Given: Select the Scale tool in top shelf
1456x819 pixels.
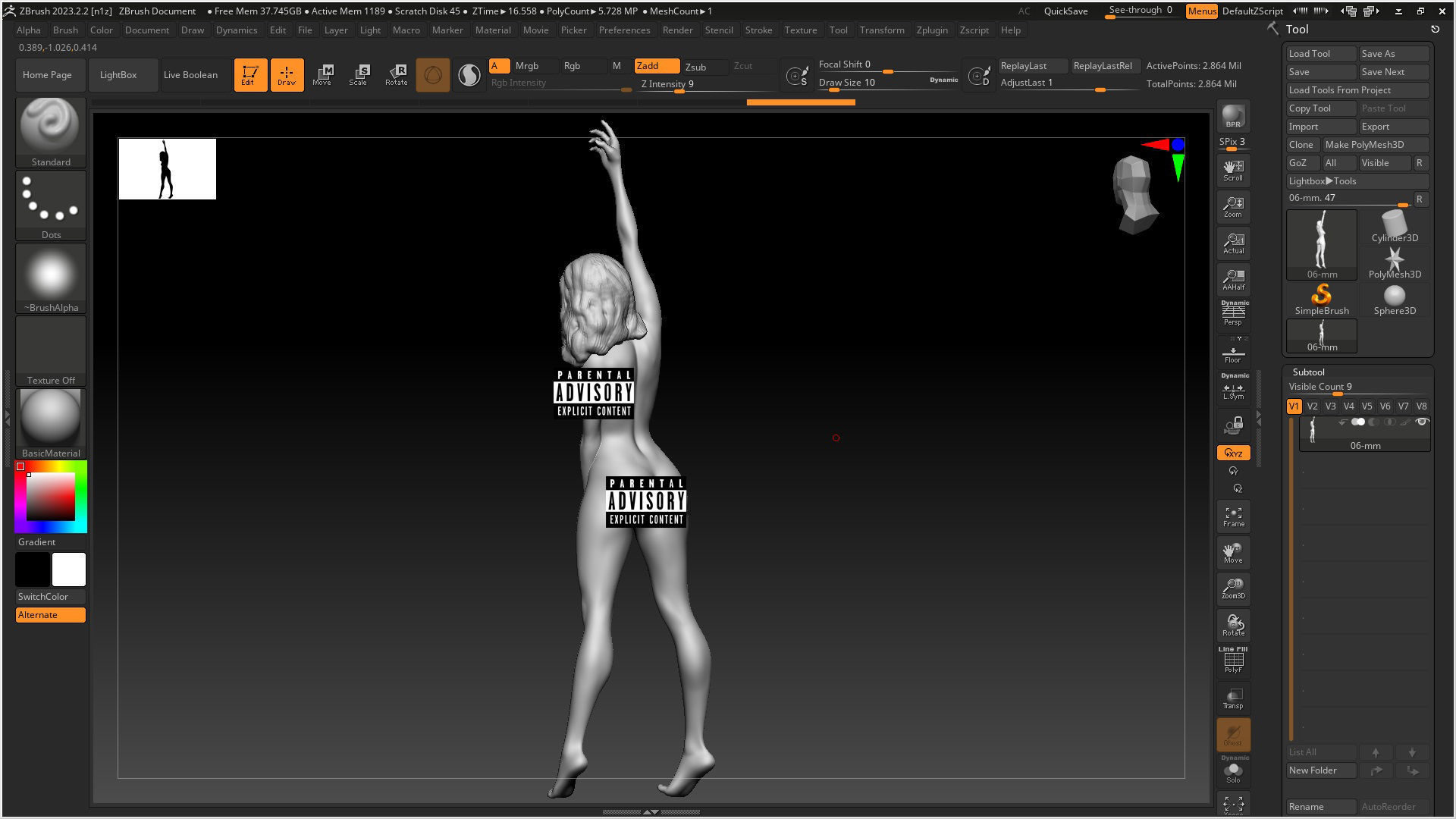Looking at the screenshot, I should coord(359,74).
